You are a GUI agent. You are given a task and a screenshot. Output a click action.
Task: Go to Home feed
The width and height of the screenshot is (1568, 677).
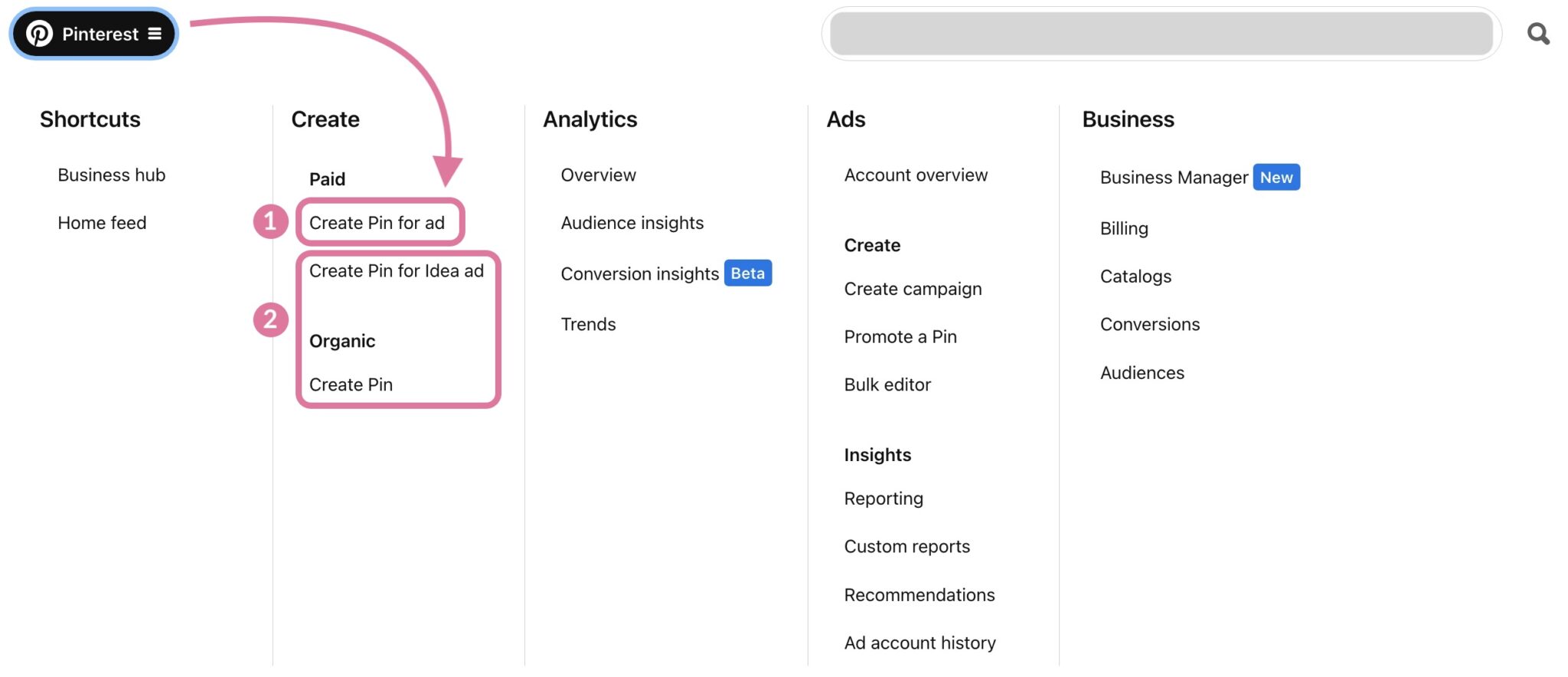click(102, 223)
